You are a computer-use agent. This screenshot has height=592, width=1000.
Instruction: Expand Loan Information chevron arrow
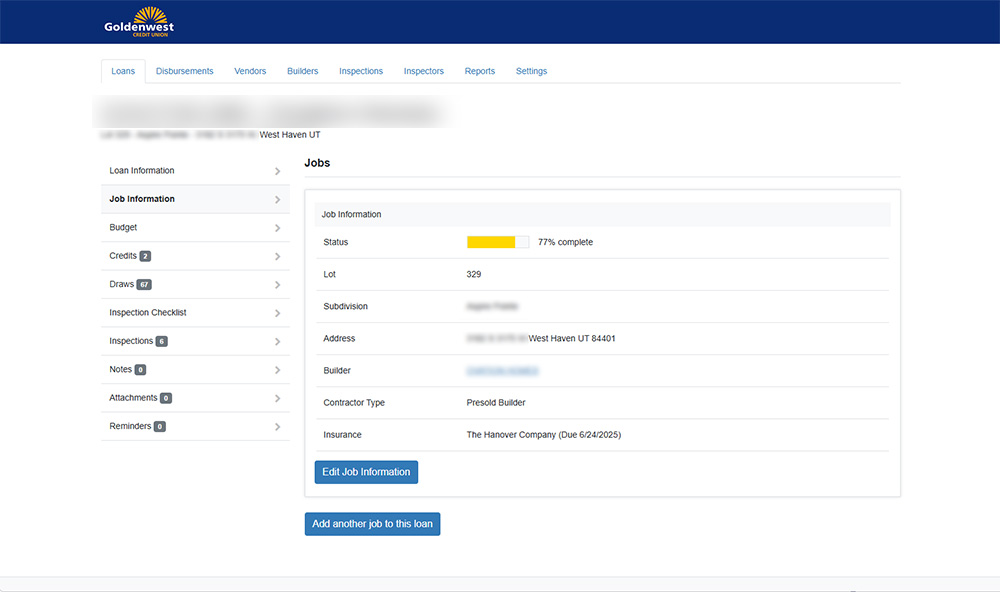coord(277,171)
